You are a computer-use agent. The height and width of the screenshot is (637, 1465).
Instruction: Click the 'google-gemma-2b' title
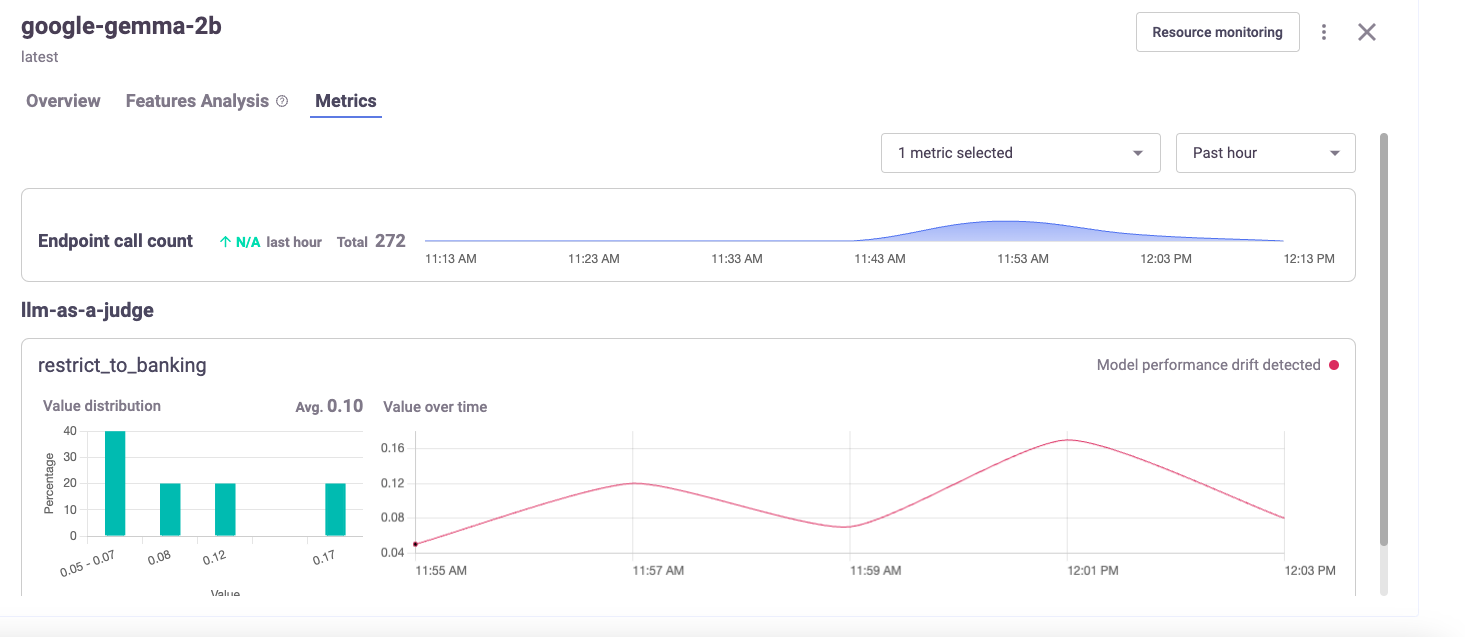(121, 26)
